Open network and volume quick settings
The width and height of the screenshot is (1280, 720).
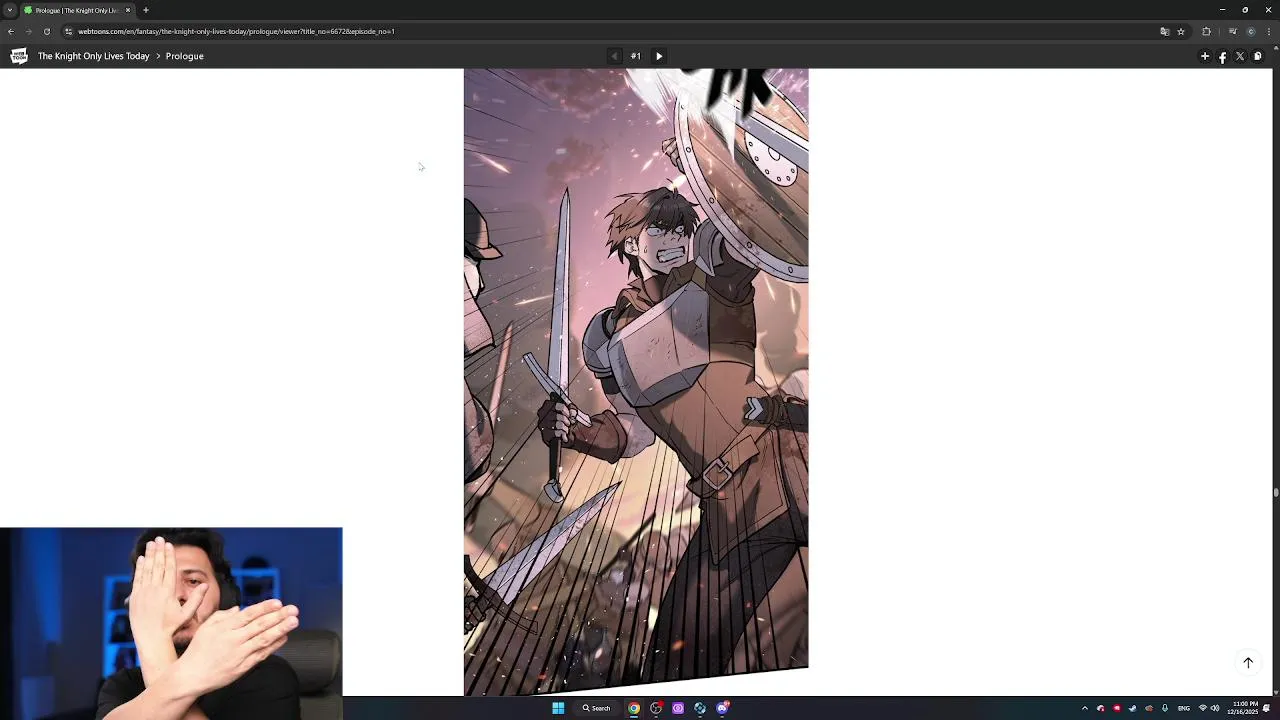tap(1209, 708)
